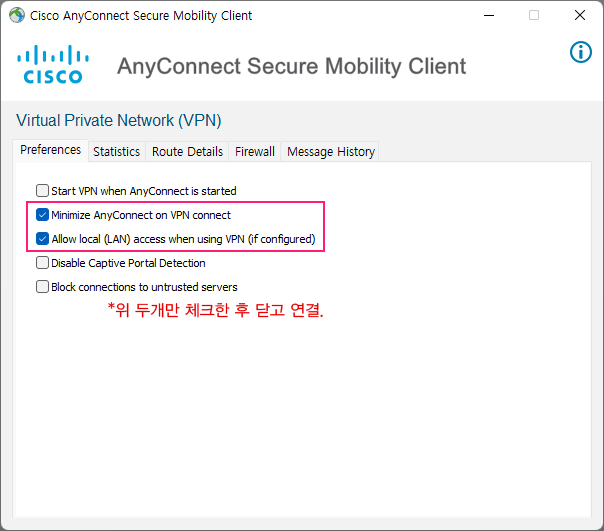View the Message History tab

(x=331, y=152)
